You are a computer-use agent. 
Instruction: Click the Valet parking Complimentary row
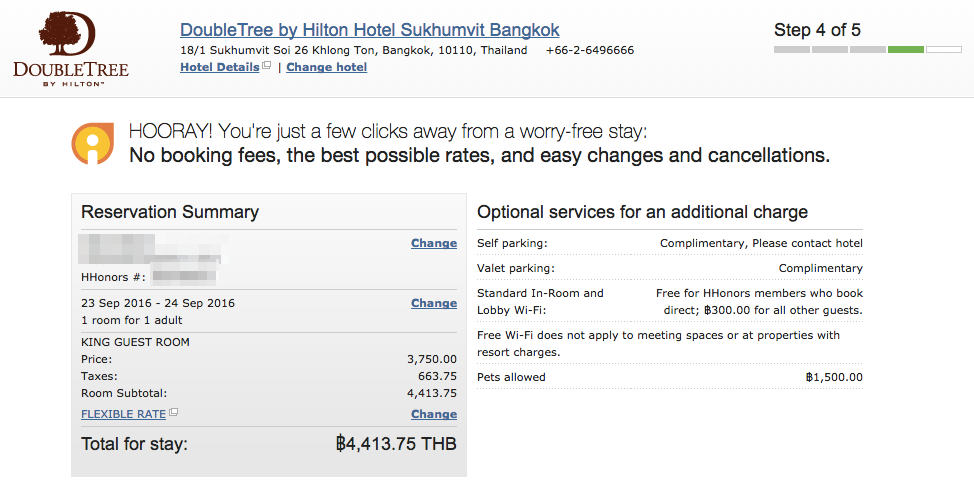[x=670, y=268]
